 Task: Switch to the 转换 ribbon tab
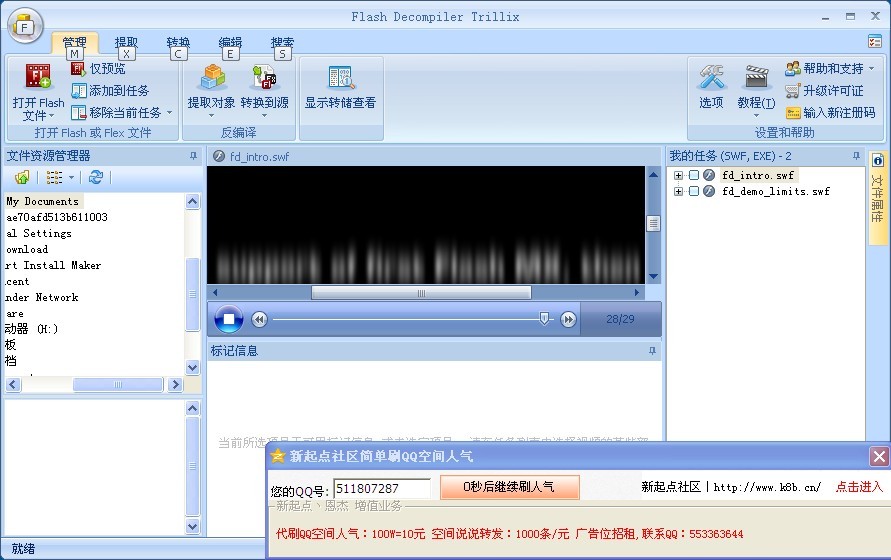click(178, 43)
